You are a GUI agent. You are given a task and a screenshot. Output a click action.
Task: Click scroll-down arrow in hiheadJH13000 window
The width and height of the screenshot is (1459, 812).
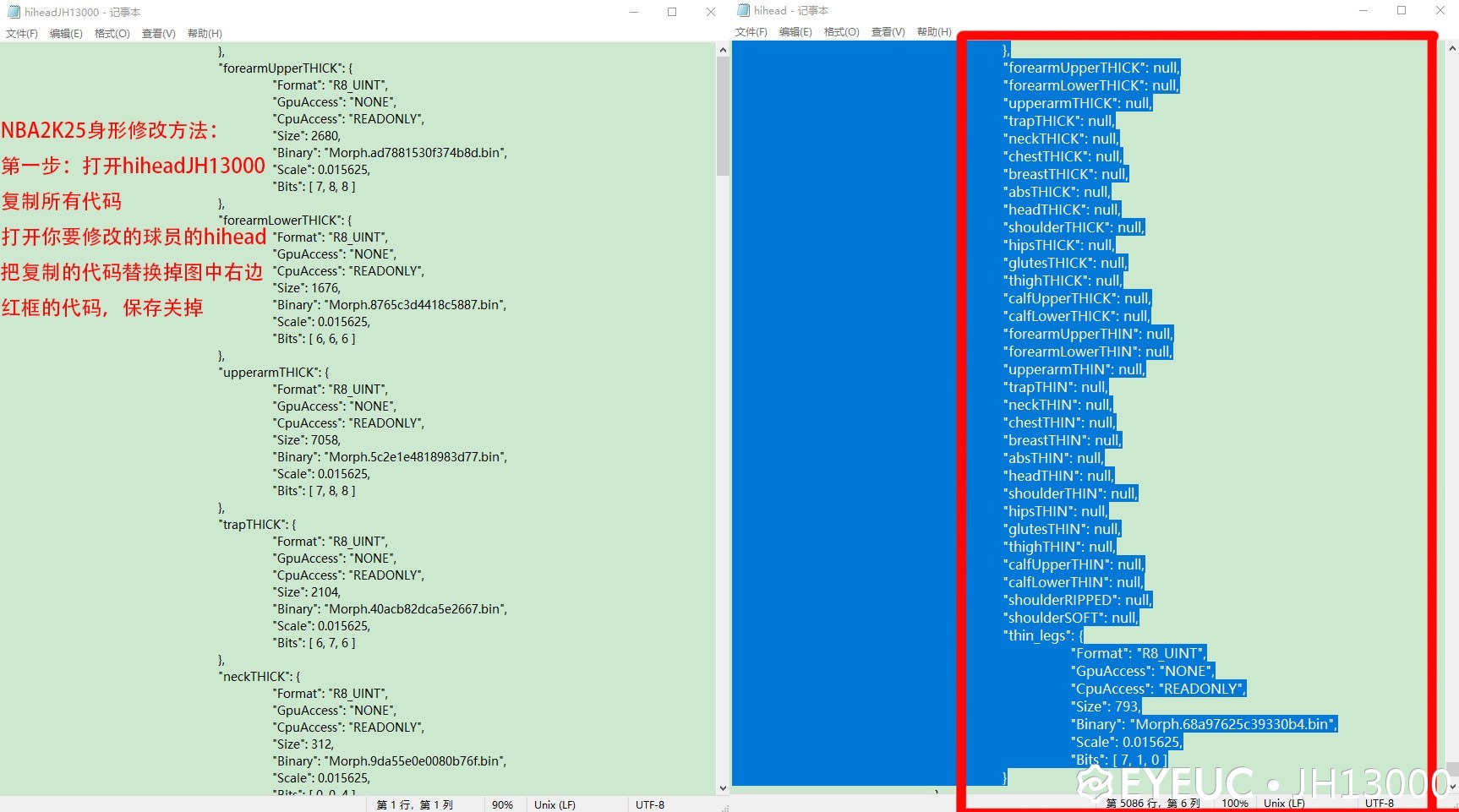pos(723,788)
